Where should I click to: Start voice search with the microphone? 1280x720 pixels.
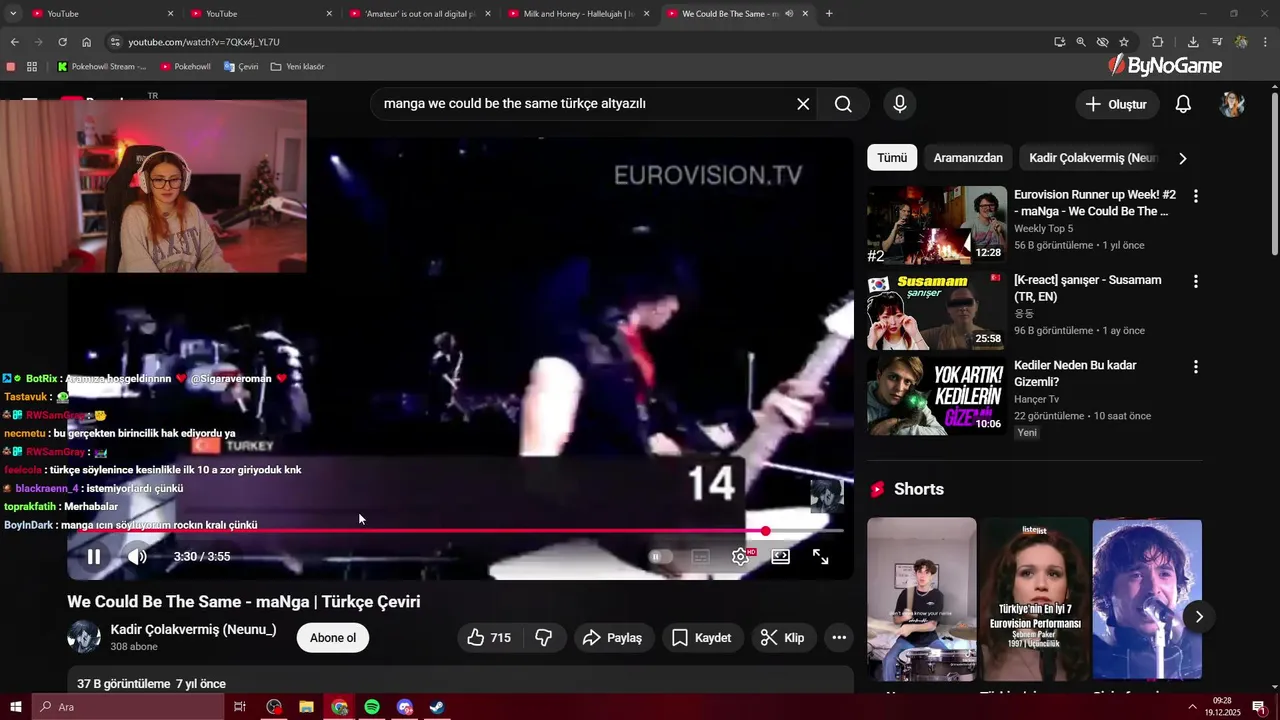(900, 104)
